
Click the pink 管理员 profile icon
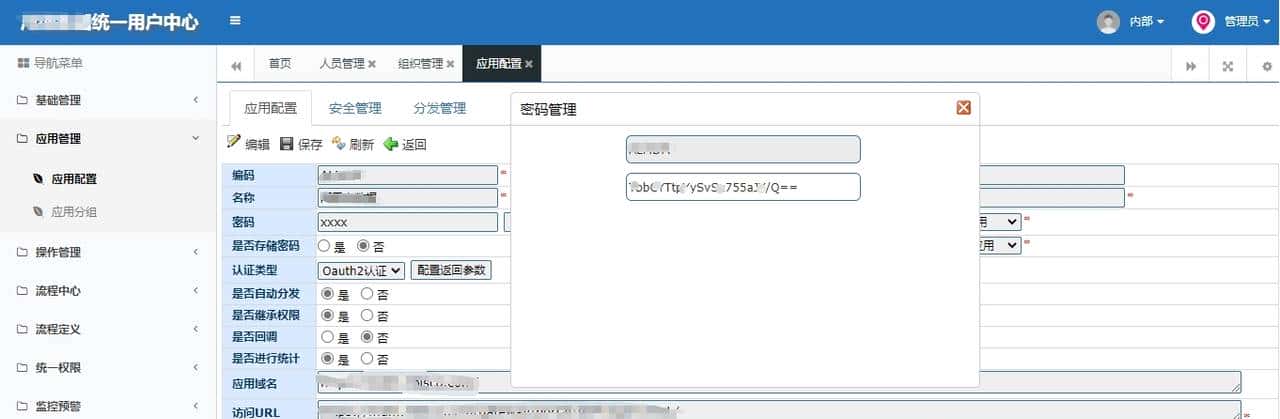tap(1203, 22)
